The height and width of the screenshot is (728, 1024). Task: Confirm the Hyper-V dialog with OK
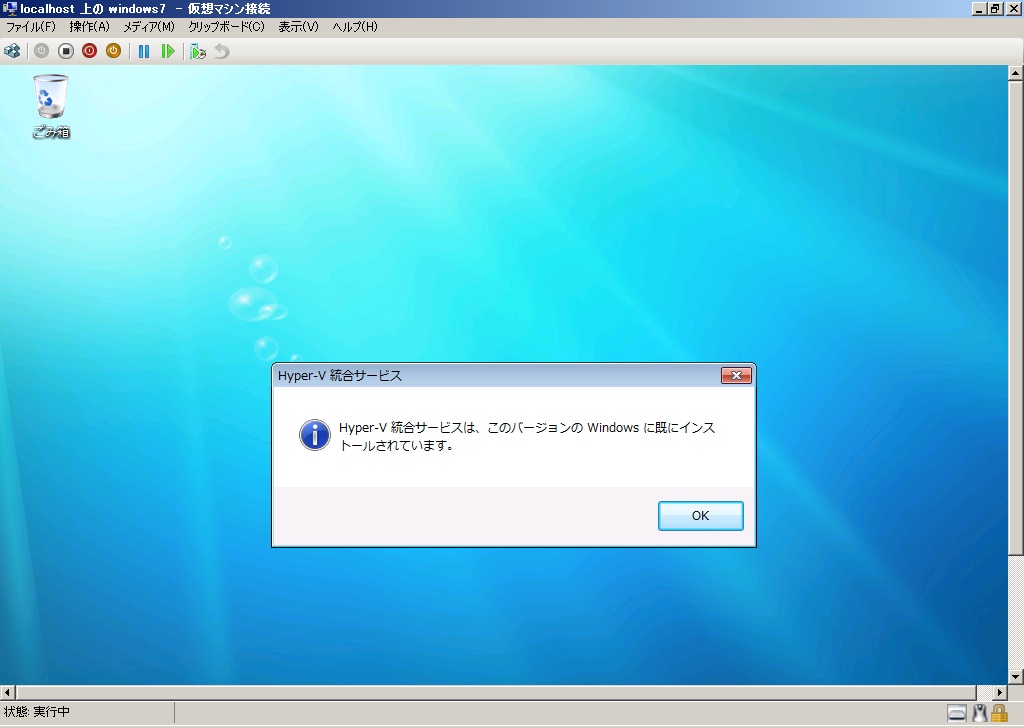(x=700, y=516)
